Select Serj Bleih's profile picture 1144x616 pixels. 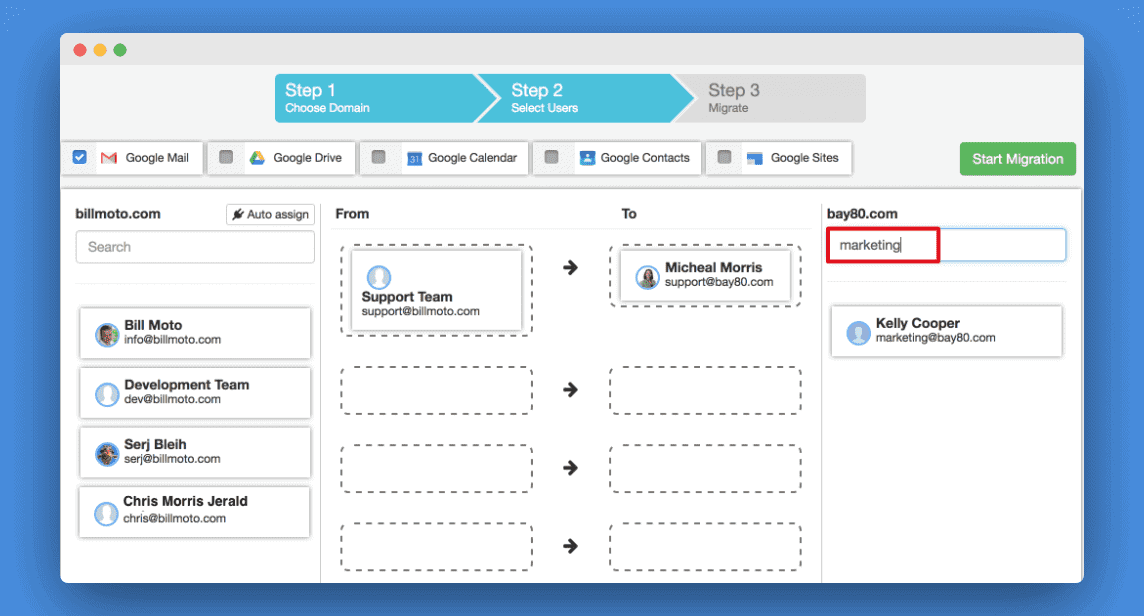click(107, 452)
